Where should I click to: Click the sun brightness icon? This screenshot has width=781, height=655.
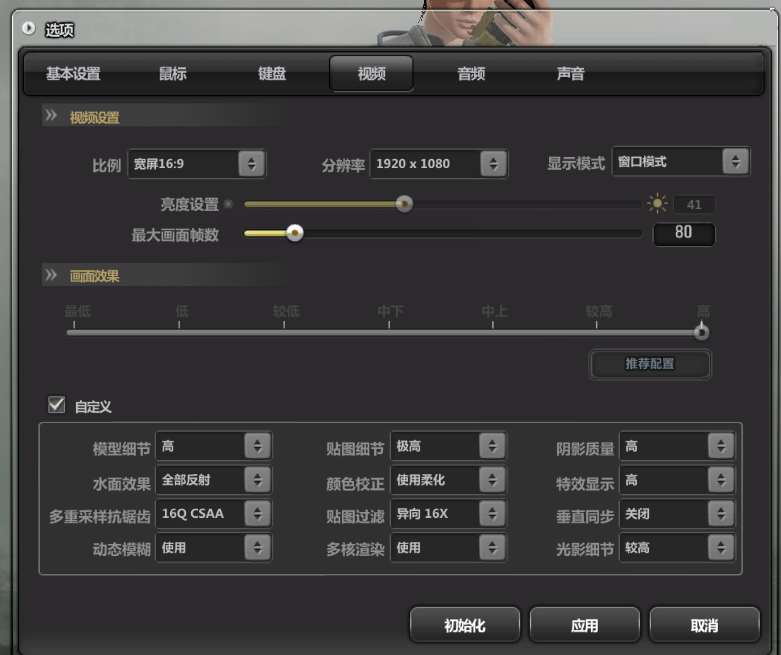pos(657,204)
